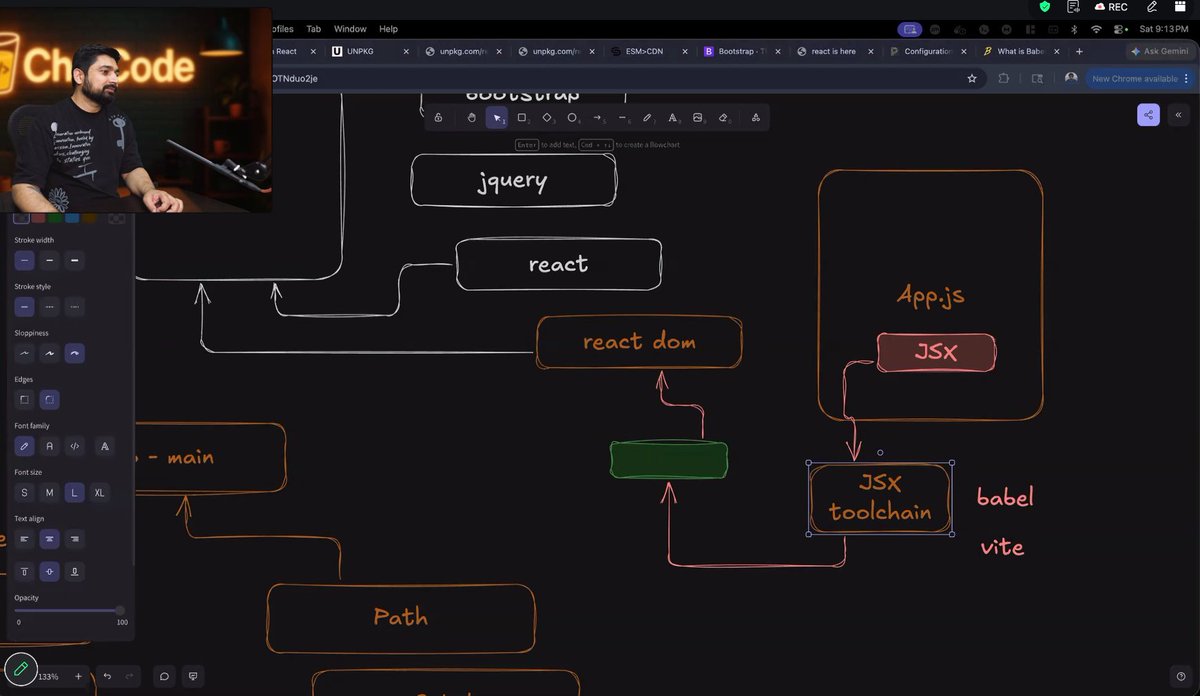Choose thin stroke width
The width and height of the screenshot is (1200, 696).
pyautogui.click(x=25, y=260)
